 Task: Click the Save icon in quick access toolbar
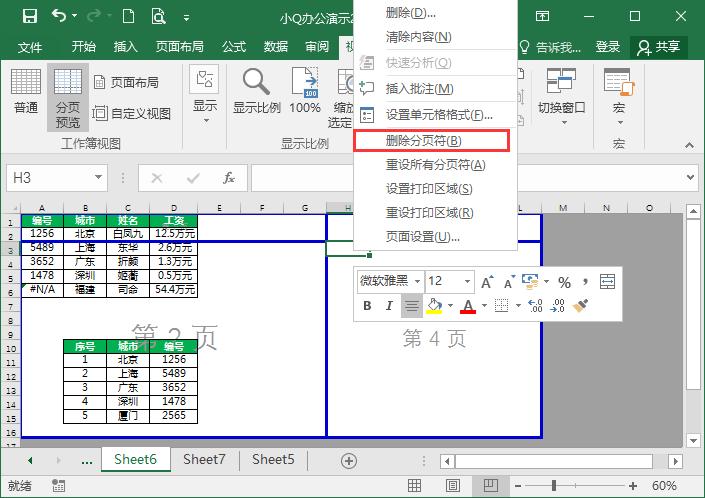pyautogui.click(x=30, y=17)
